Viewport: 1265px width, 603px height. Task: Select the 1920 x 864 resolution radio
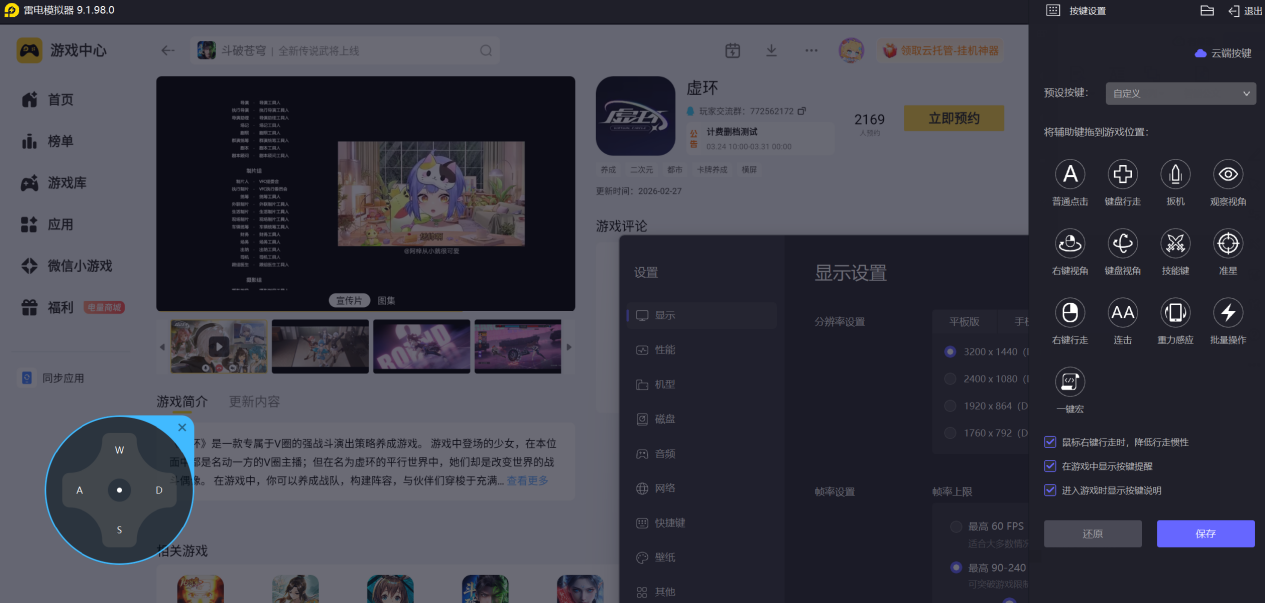point(950,406)
